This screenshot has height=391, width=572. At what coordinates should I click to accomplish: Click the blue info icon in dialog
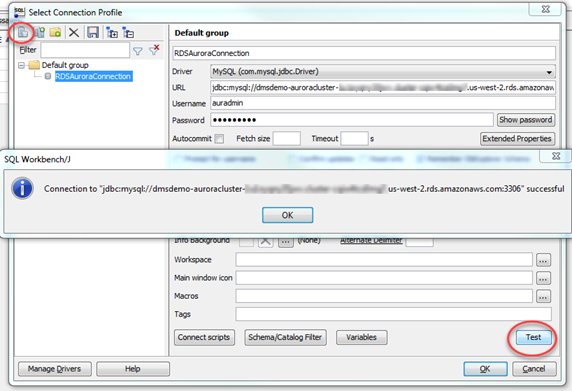[x=22, y=189]
